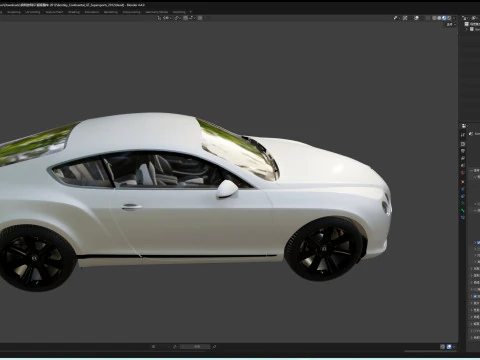Open the orange Object properties tab
Image resolution: width=480 pixels, height=360 pixels.
click(463, 182)
